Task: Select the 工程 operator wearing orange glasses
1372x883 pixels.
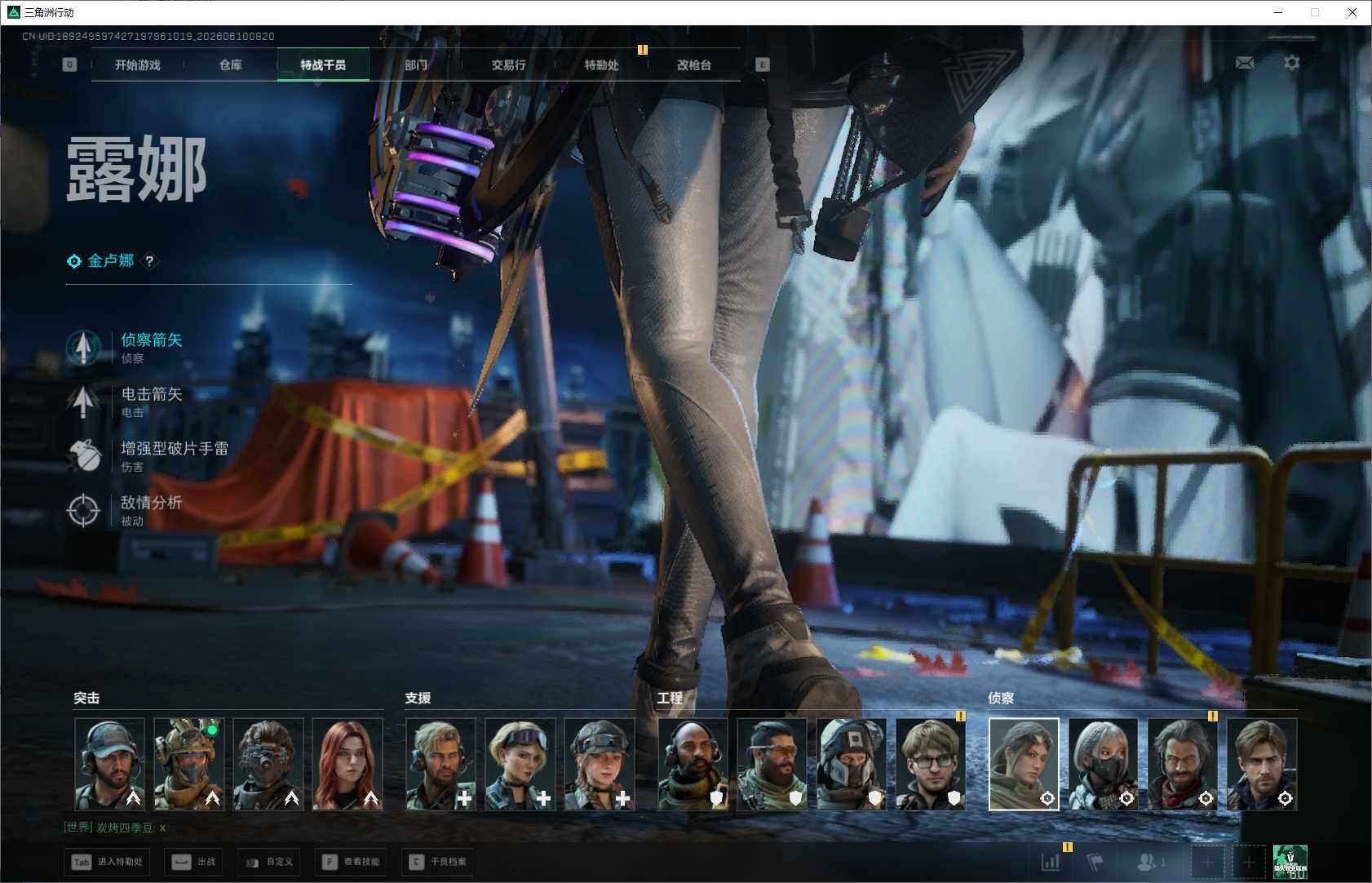Action: point(772,765)
